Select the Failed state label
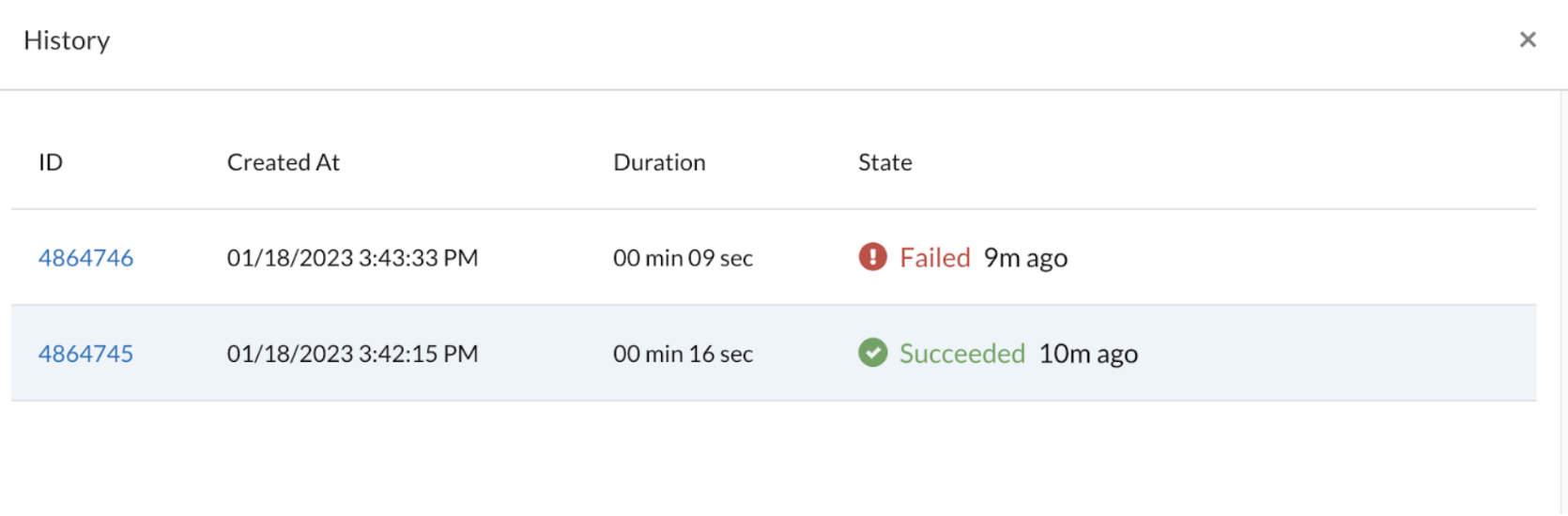The image size is (1568, 516). tap(934, 258)
